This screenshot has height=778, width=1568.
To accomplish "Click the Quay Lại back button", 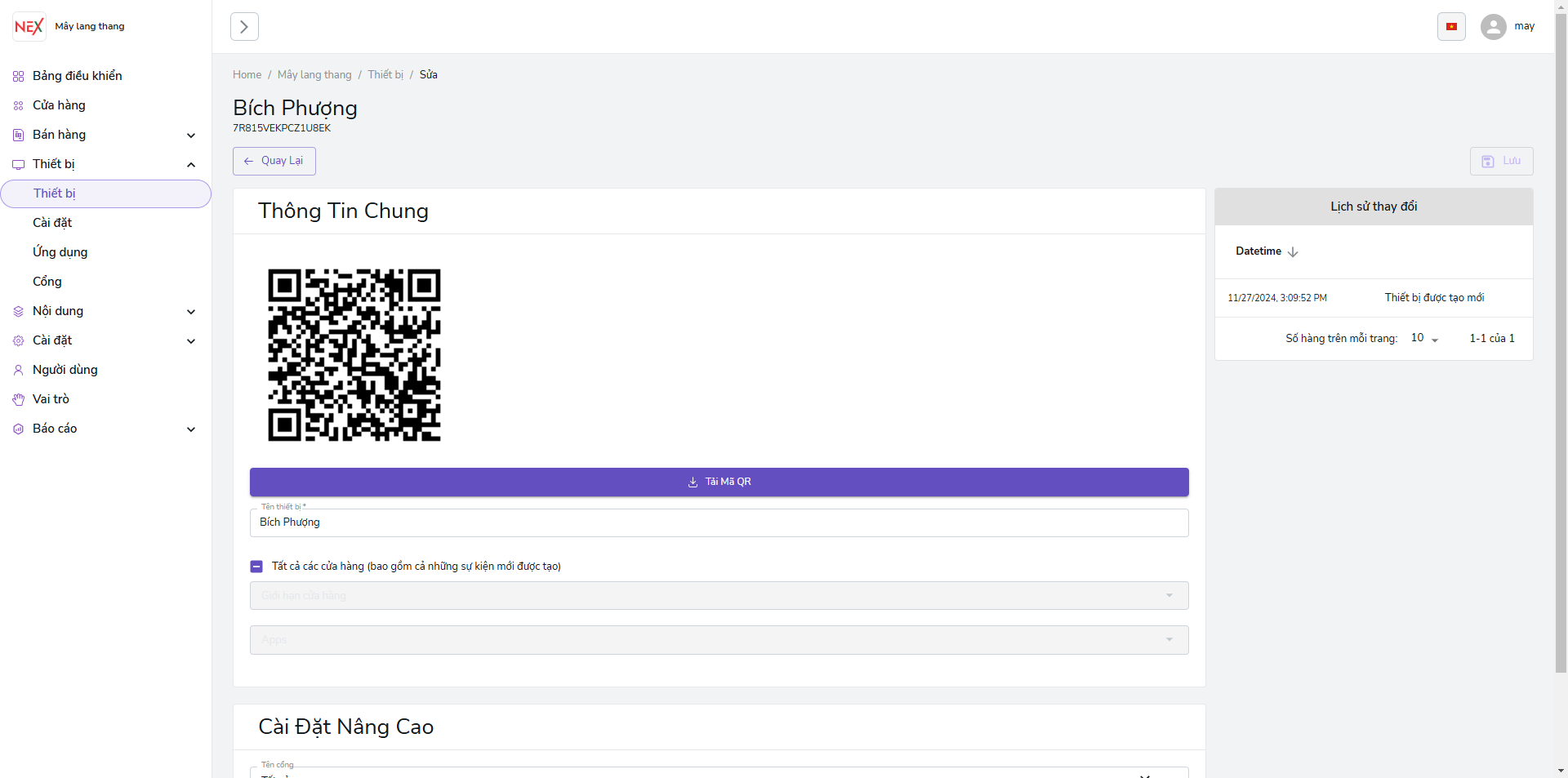I will pos(274,162).
